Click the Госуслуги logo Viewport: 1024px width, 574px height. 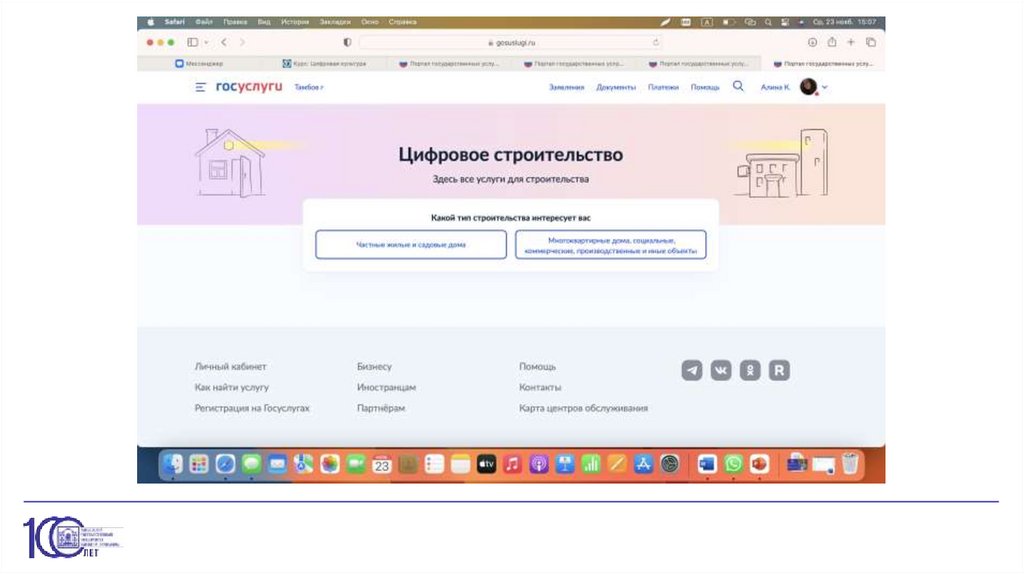249,86
